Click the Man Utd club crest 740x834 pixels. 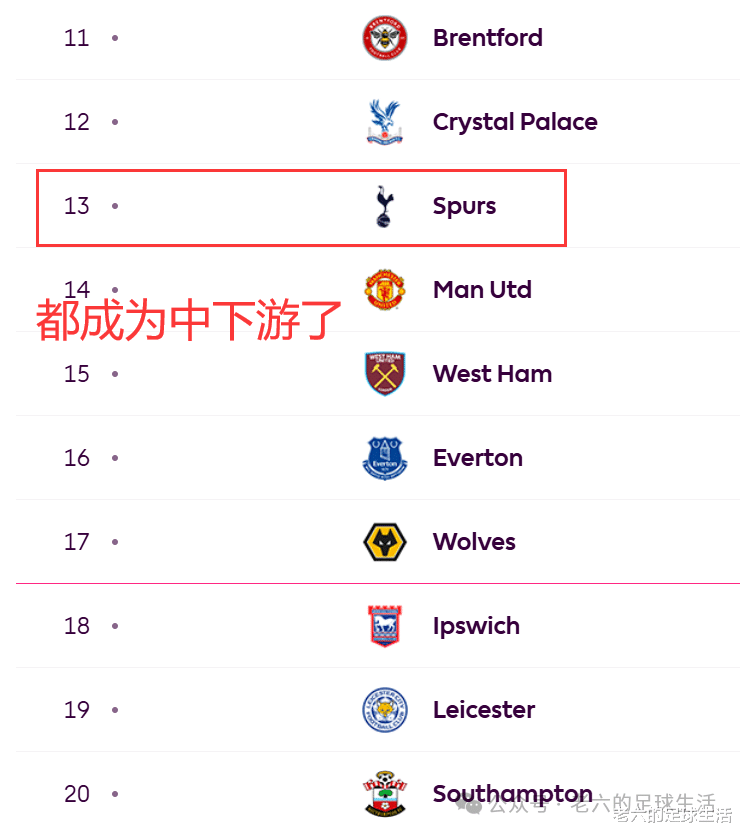384,290
